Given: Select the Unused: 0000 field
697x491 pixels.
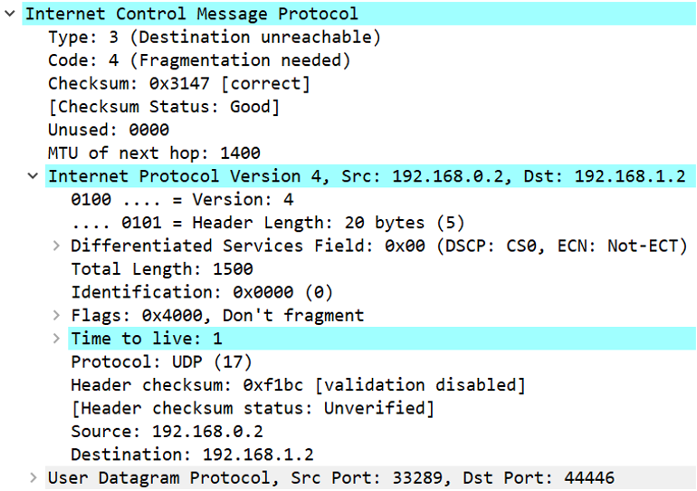Looking at the screenshot, I should (108, 130).
